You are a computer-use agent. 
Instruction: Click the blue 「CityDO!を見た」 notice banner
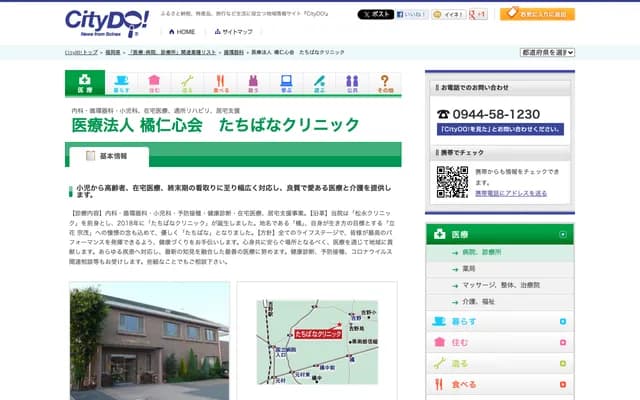(500, 129)
